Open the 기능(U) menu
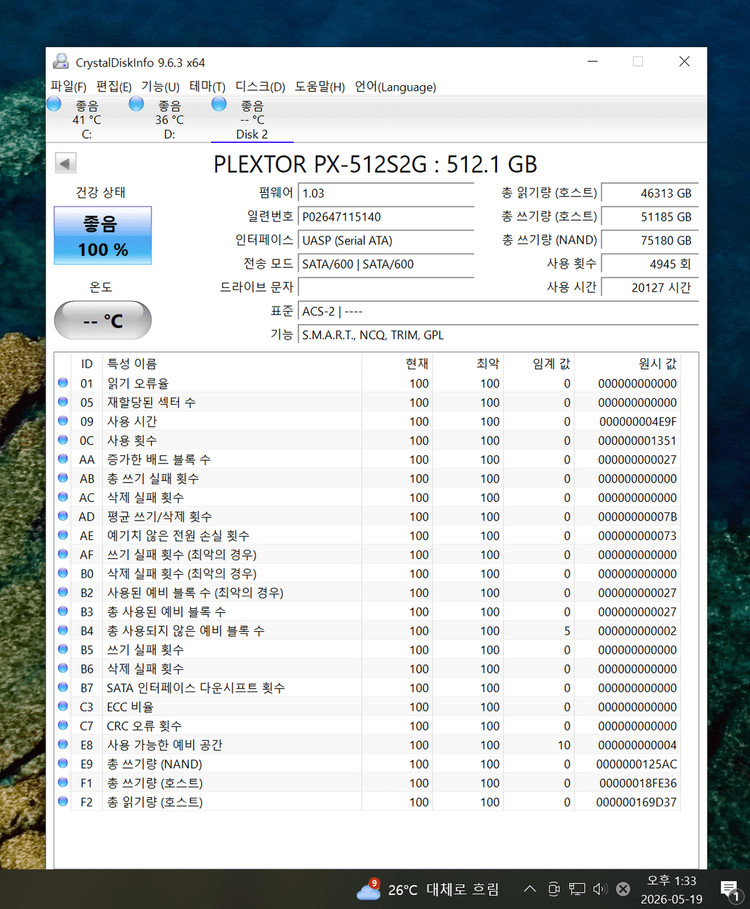This screenshot has width=750, height=909. 161,86
